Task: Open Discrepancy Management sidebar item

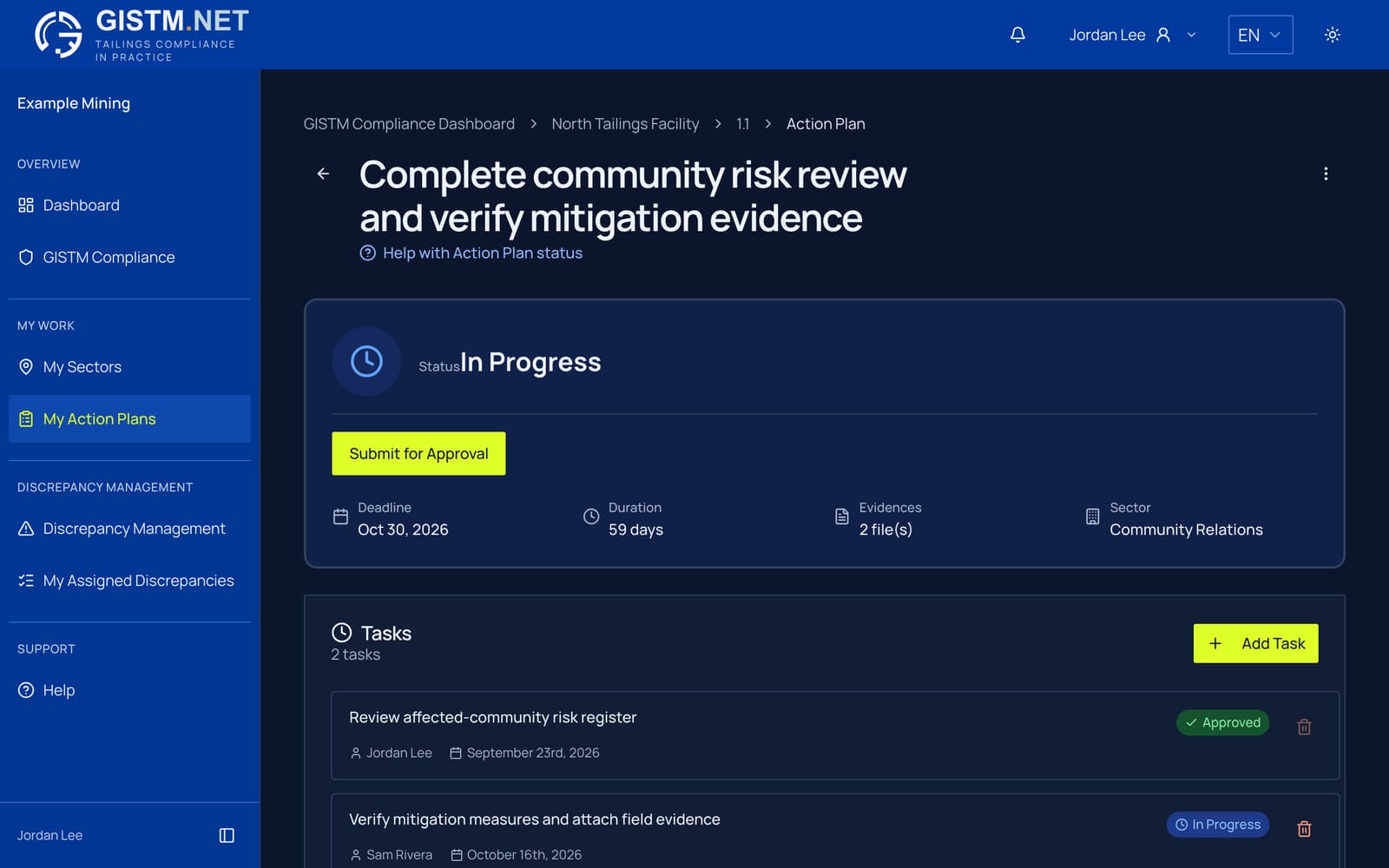Action: click(x=129, y=529)
